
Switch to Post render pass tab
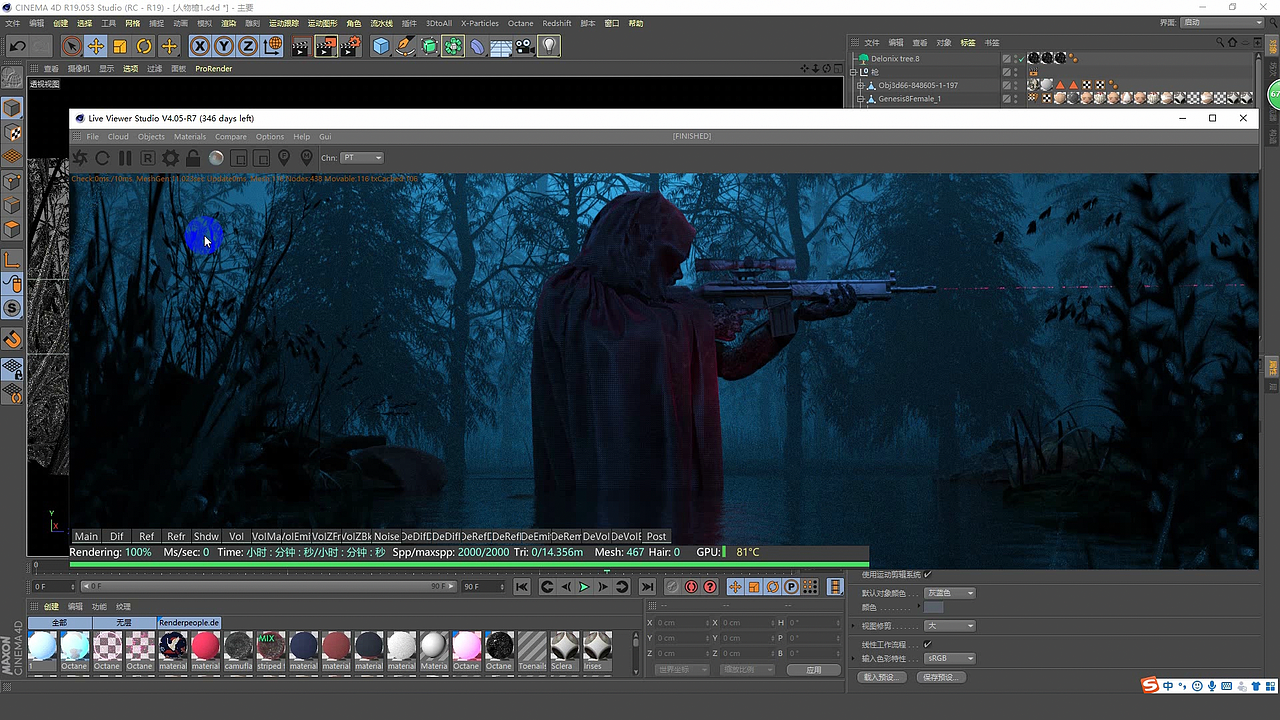656,537
